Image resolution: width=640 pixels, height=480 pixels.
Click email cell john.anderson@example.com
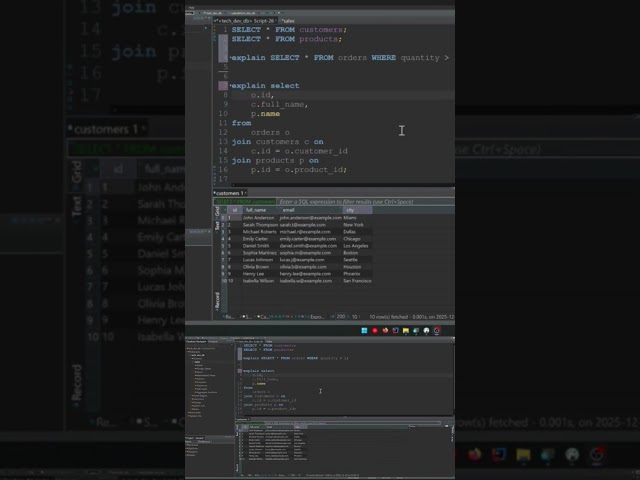click(310, 218)
